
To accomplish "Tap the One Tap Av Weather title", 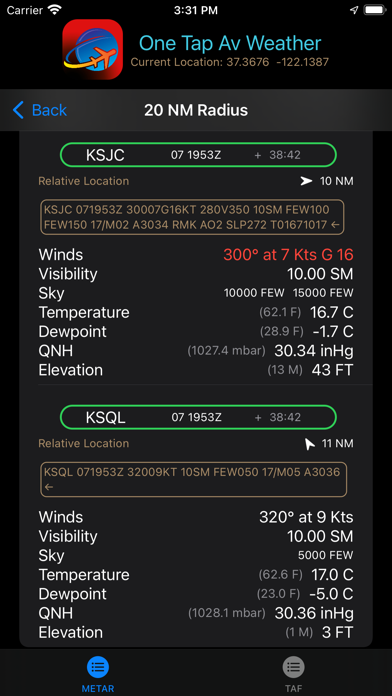I will pyautogui.click(x=230, y=44).
